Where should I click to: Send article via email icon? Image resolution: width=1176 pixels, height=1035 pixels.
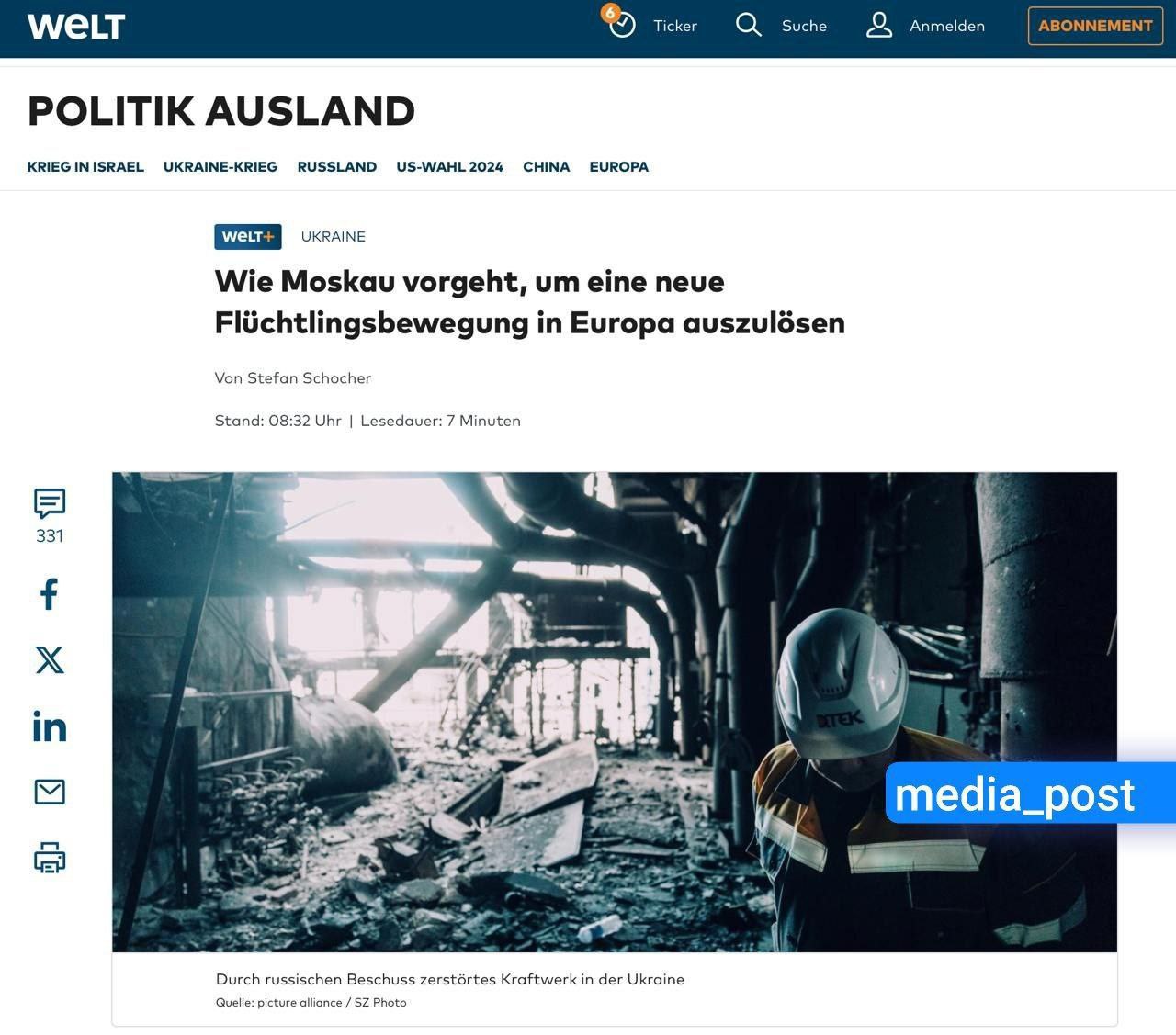50,792
